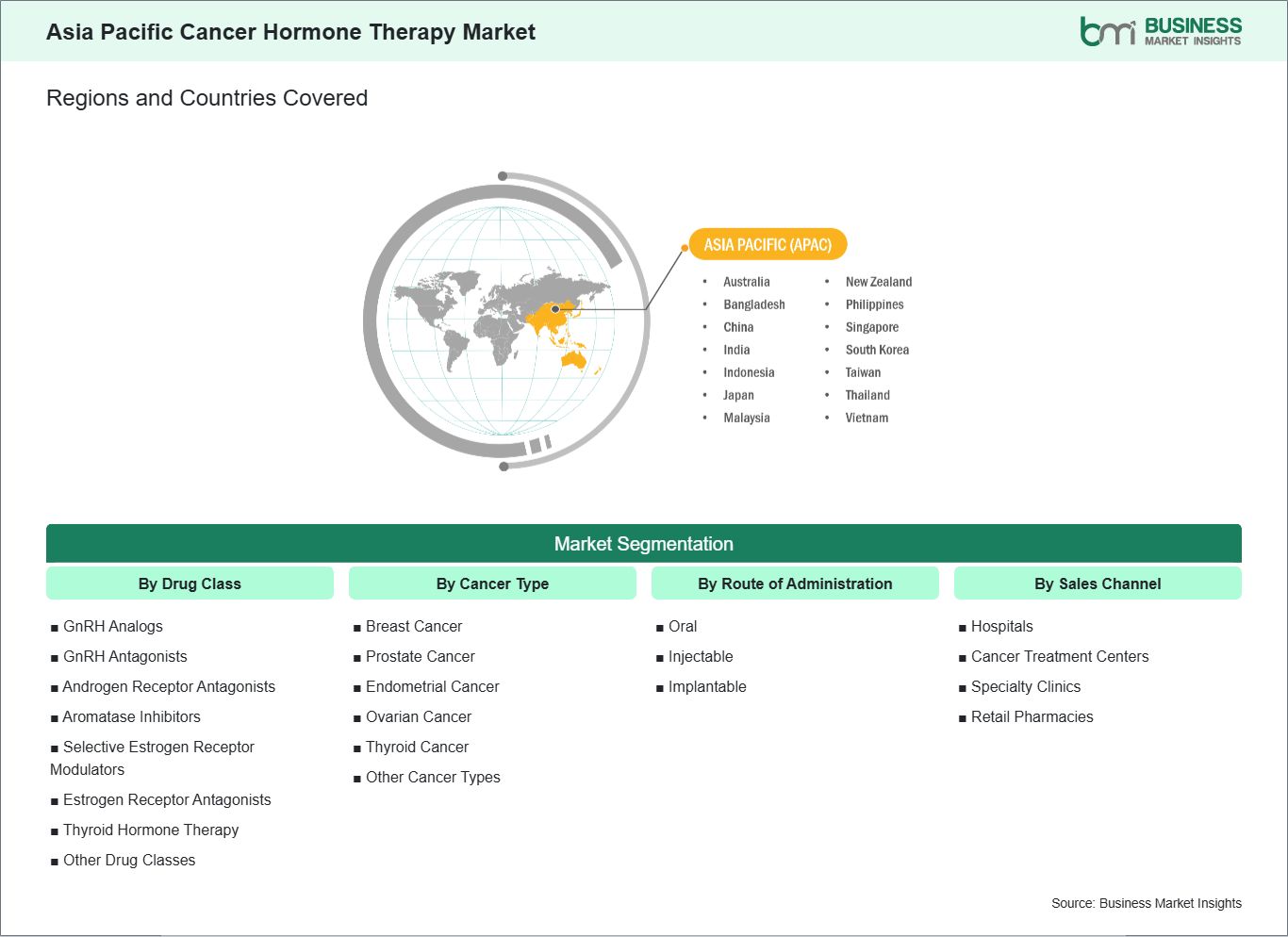The height and width of the screenshot is (937, 1288).
Task: Open the Market Segmentation header bar
Action: 644,544
